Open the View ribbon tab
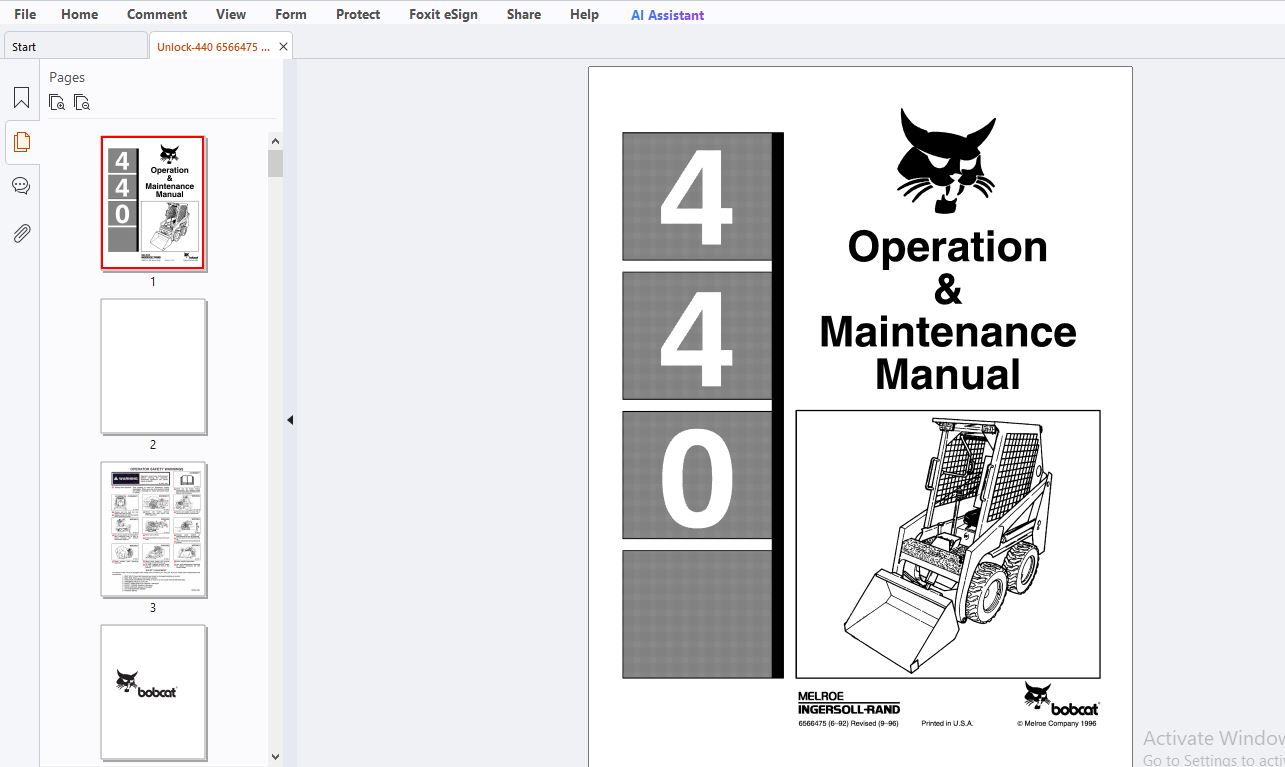Viewport: 1285px width, 767px height. [x=231, y=14]
